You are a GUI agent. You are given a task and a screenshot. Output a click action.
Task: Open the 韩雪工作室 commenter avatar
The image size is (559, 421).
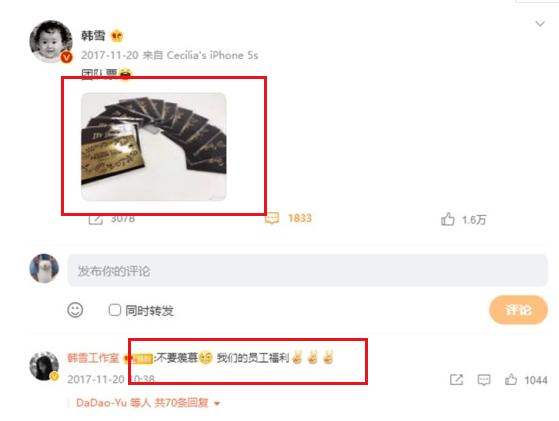pyautogui.click(x=44, y=366)
